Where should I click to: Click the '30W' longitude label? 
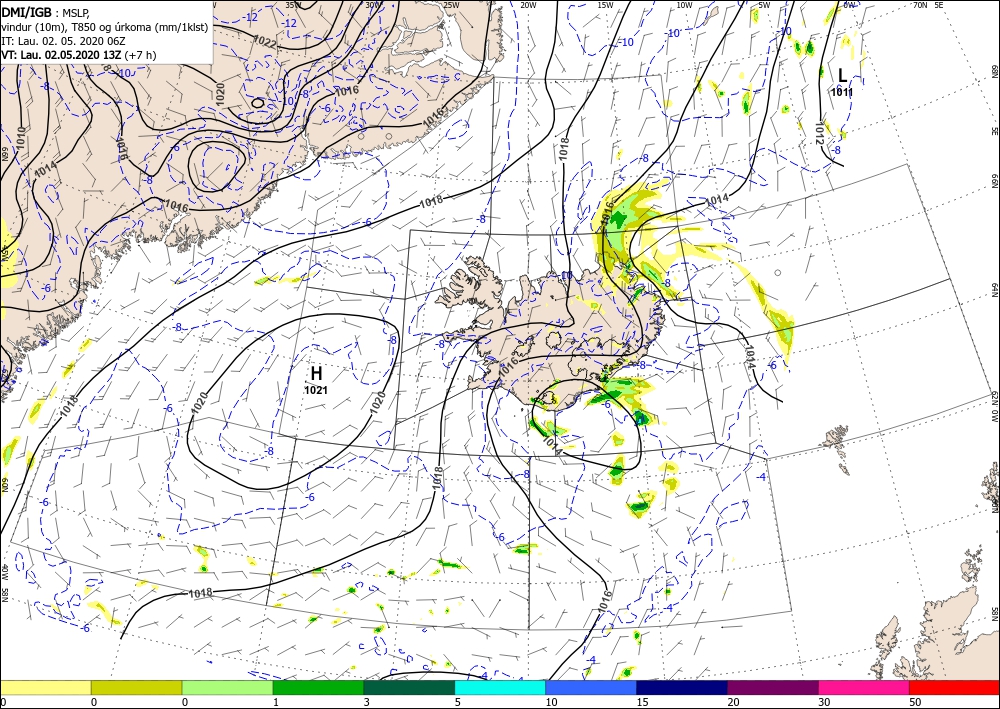click(372, 5)
